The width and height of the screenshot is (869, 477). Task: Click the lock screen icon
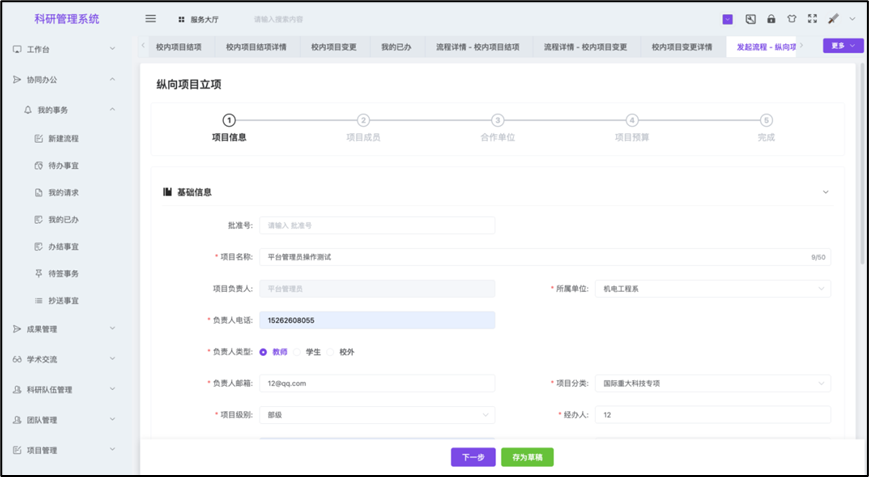771,19
